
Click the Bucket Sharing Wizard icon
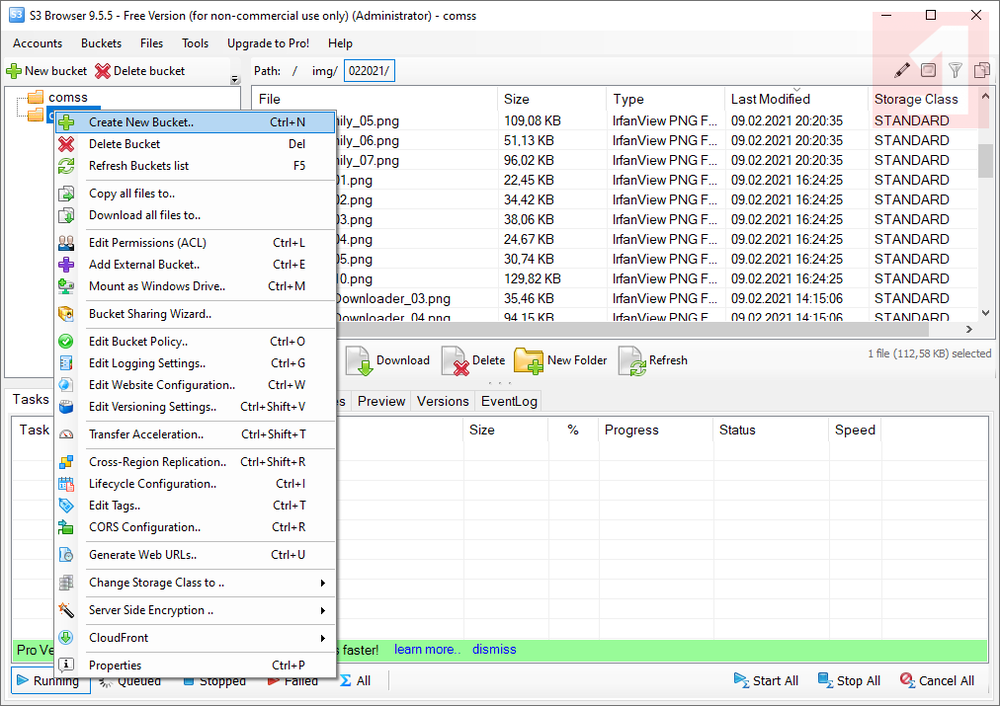click(66, 314)
